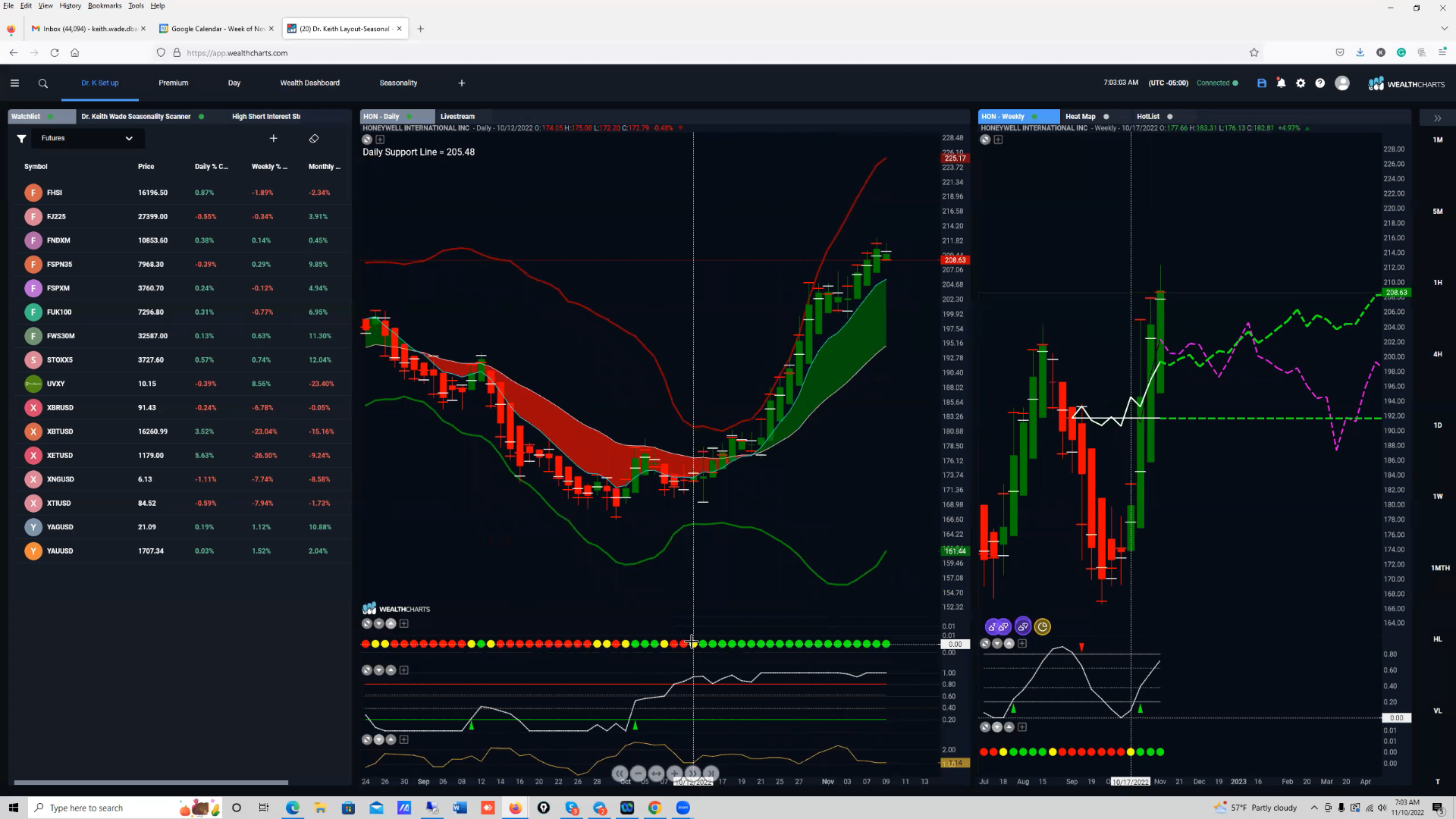This screenshot has height=819, width=1456.
Task: Open the user profile avatar
Action: coord(1342,83)
